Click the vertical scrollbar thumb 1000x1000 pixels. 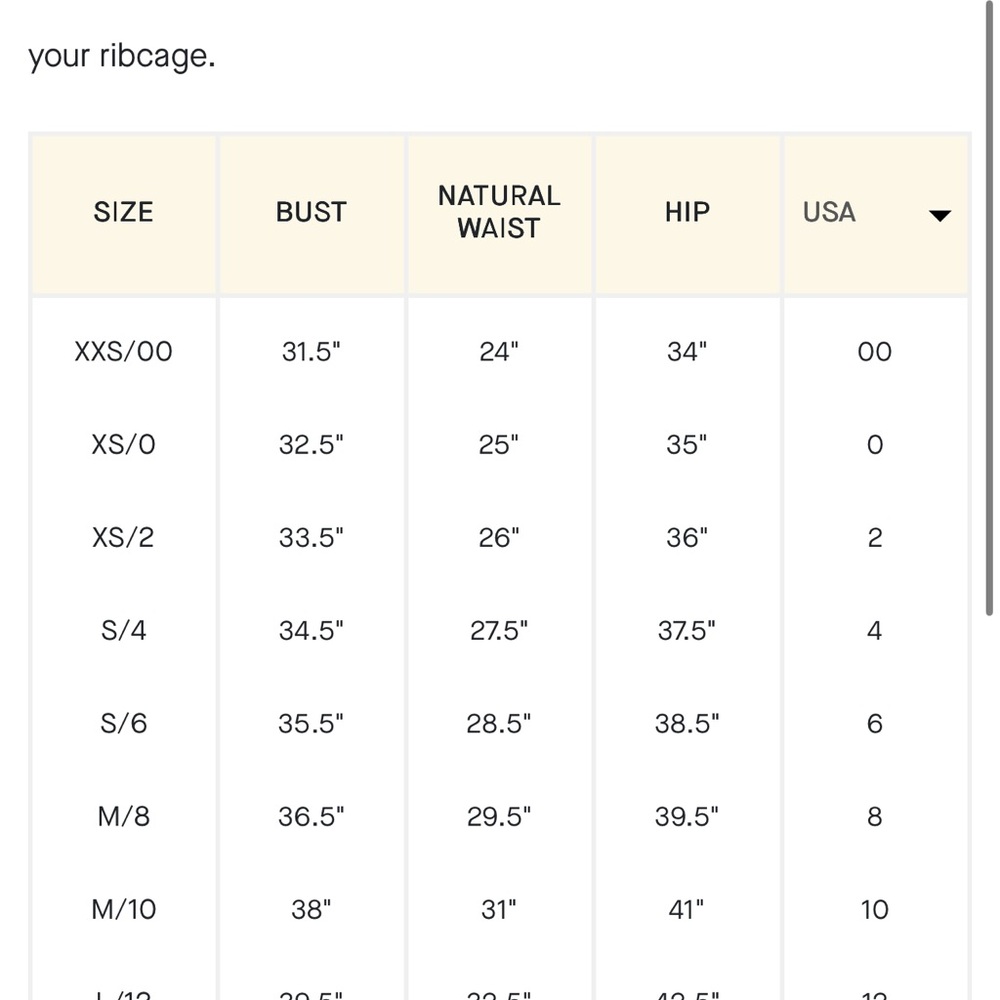(x=989, y=307)
